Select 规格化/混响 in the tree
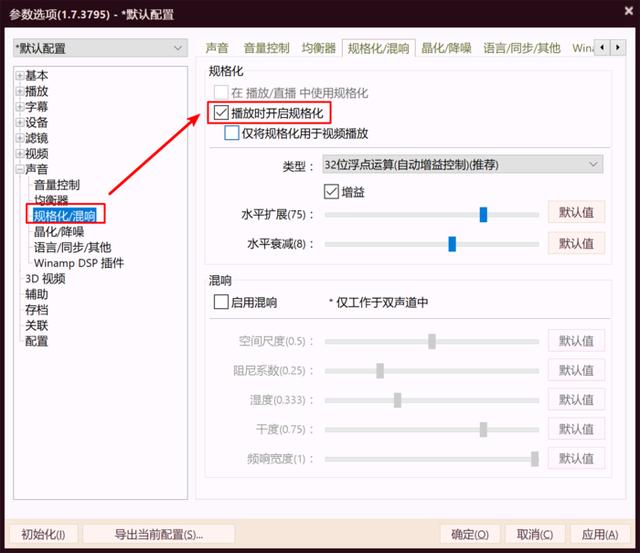640x553 pixels. click(64, 215)
